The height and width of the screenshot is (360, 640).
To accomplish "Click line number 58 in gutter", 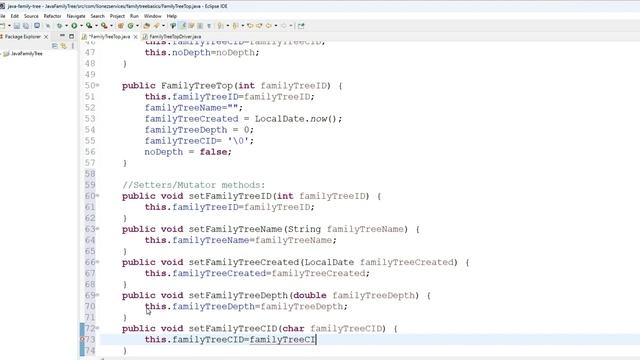I will 90,174.
